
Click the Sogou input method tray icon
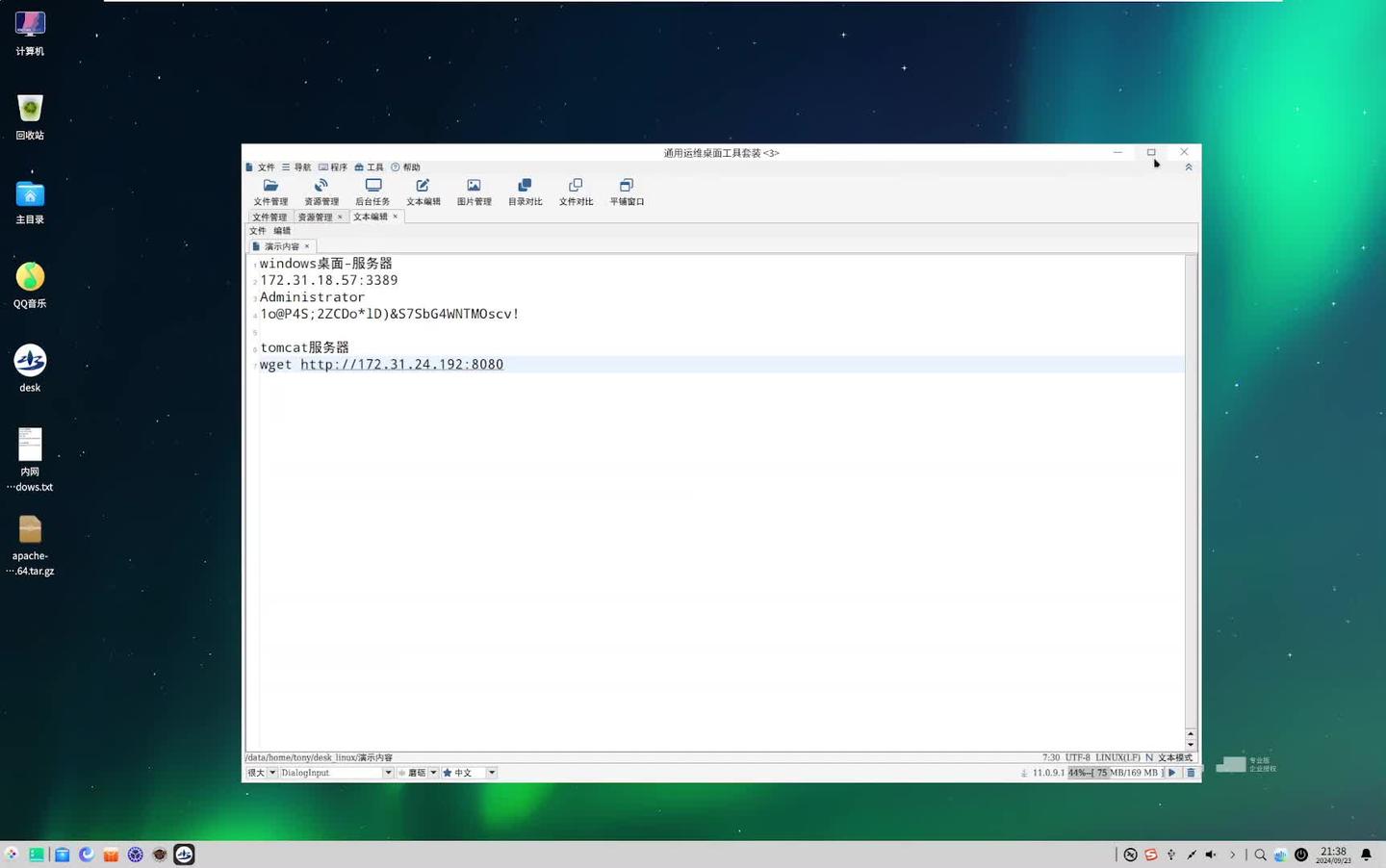1150,855
